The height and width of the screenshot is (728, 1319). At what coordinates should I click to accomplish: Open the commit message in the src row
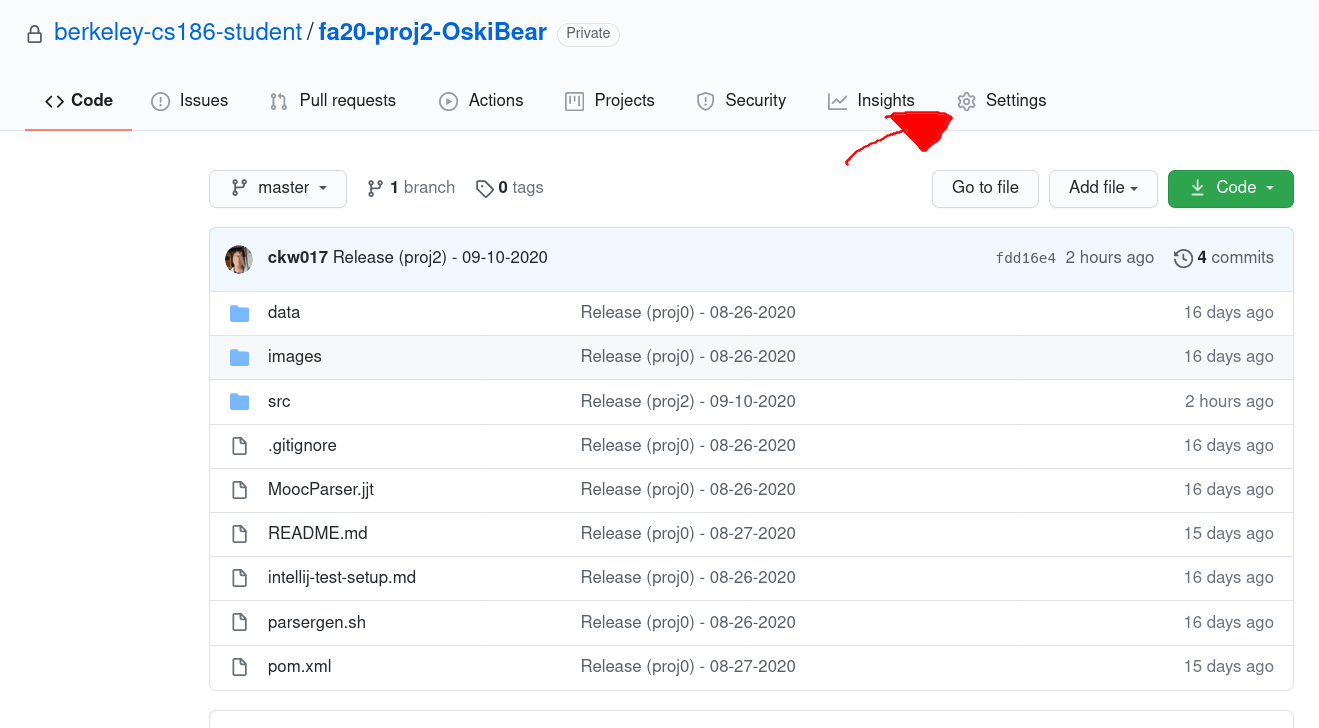(688, 402)
